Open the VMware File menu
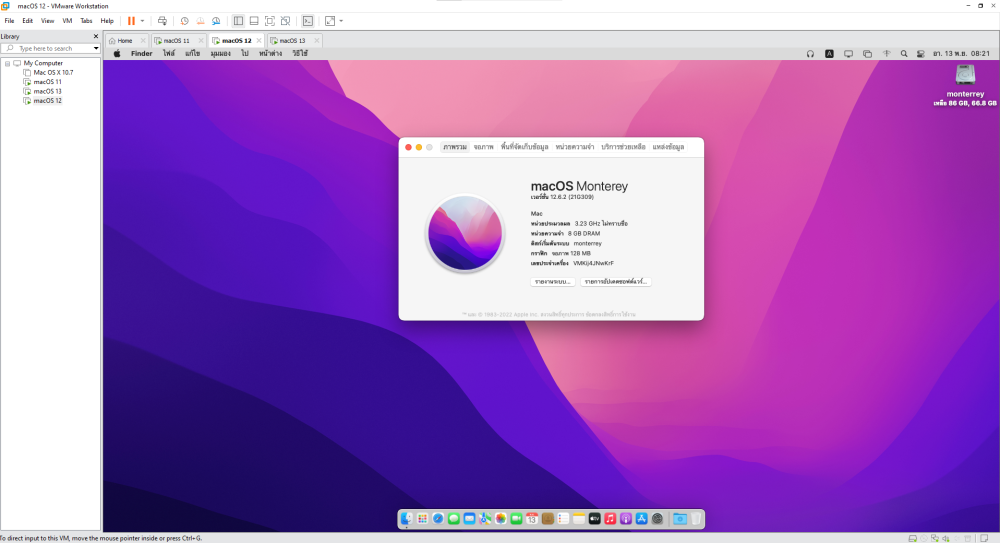Image resolution: width=1000 pixels, height=543 pixels. pyautogui.click(x=10, y=21)
